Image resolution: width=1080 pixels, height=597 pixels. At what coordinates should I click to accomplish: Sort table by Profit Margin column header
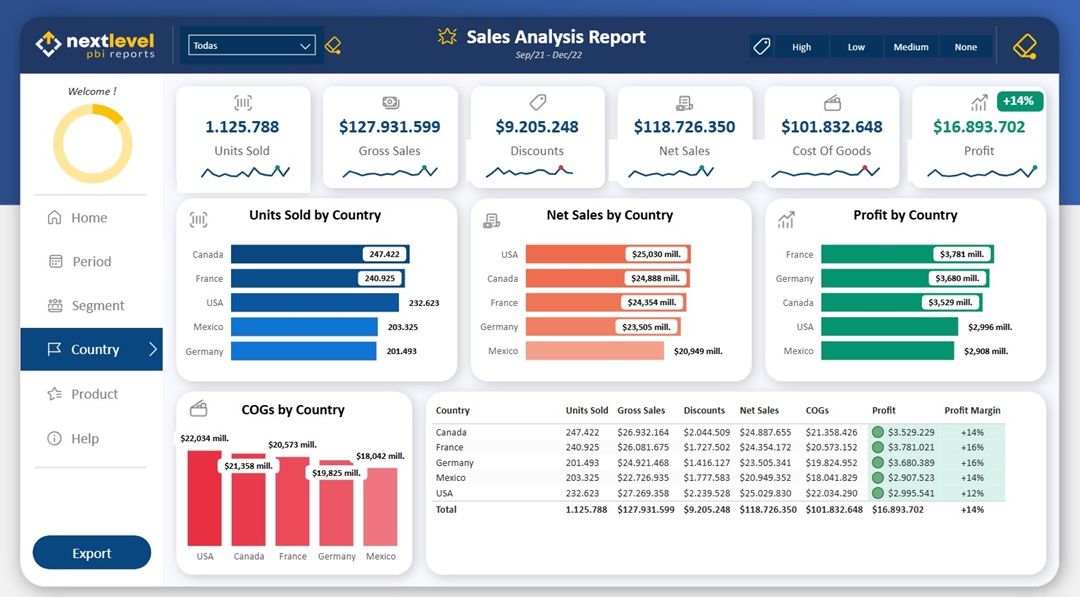pos(972,410)
